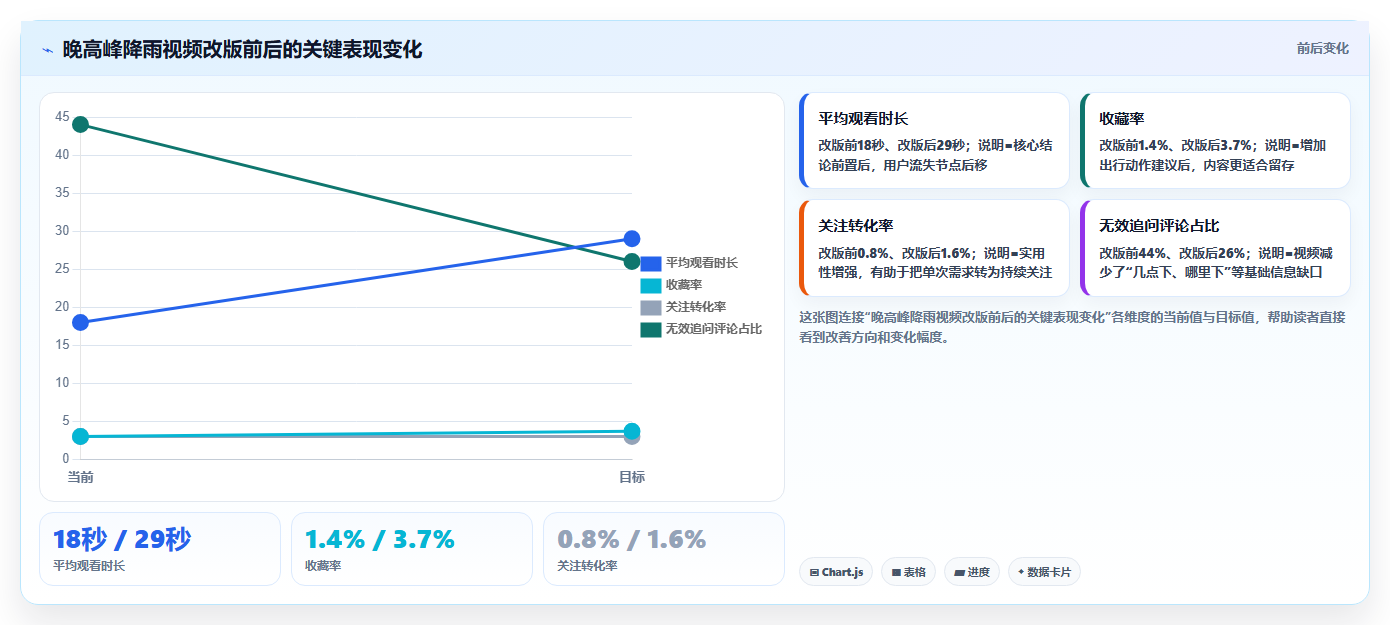The height and width of the screenshot is (625, 1390).
Task: Click the chart description paragraph text
Action: click(1072, 327)
